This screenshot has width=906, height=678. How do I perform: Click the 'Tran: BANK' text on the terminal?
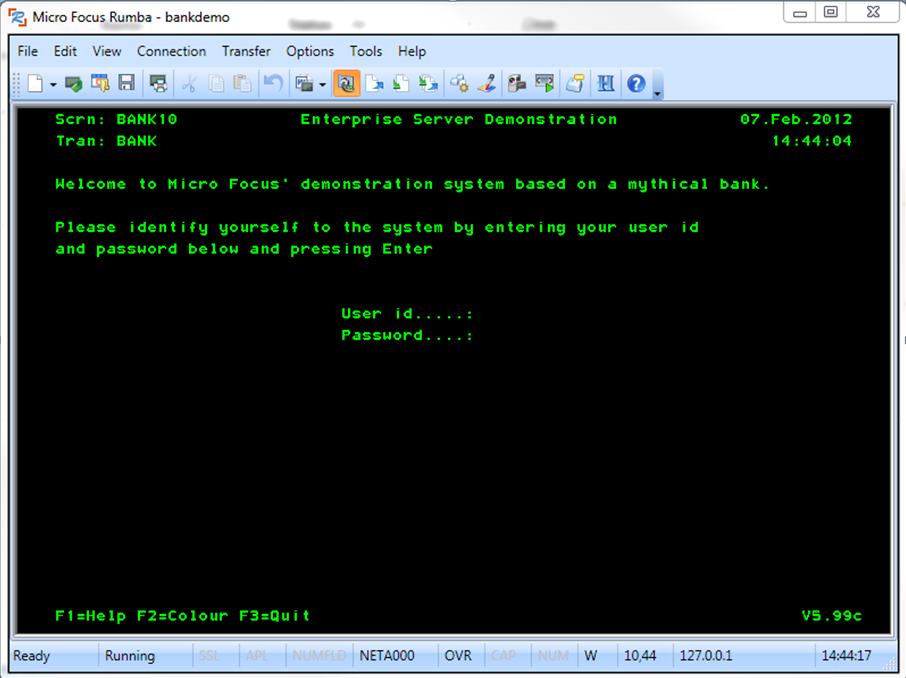106,141
